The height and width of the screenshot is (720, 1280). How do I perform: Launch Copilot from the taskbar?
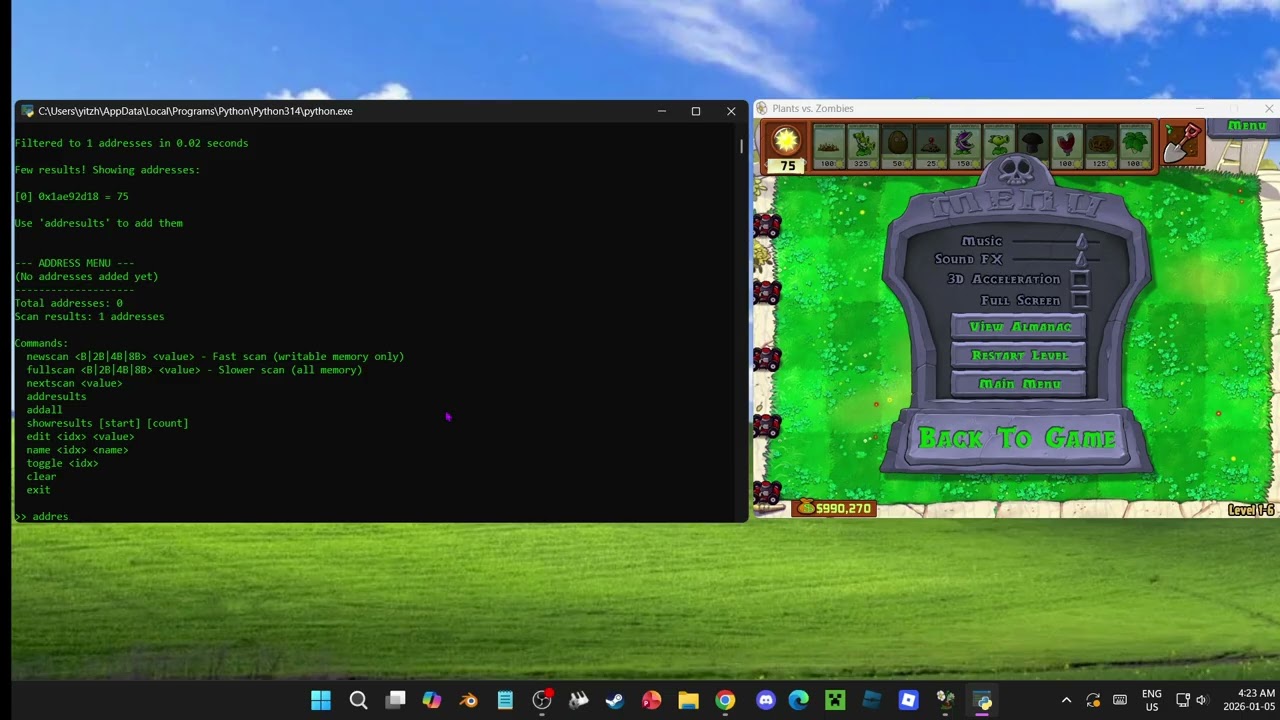click(x=432, y=700)
